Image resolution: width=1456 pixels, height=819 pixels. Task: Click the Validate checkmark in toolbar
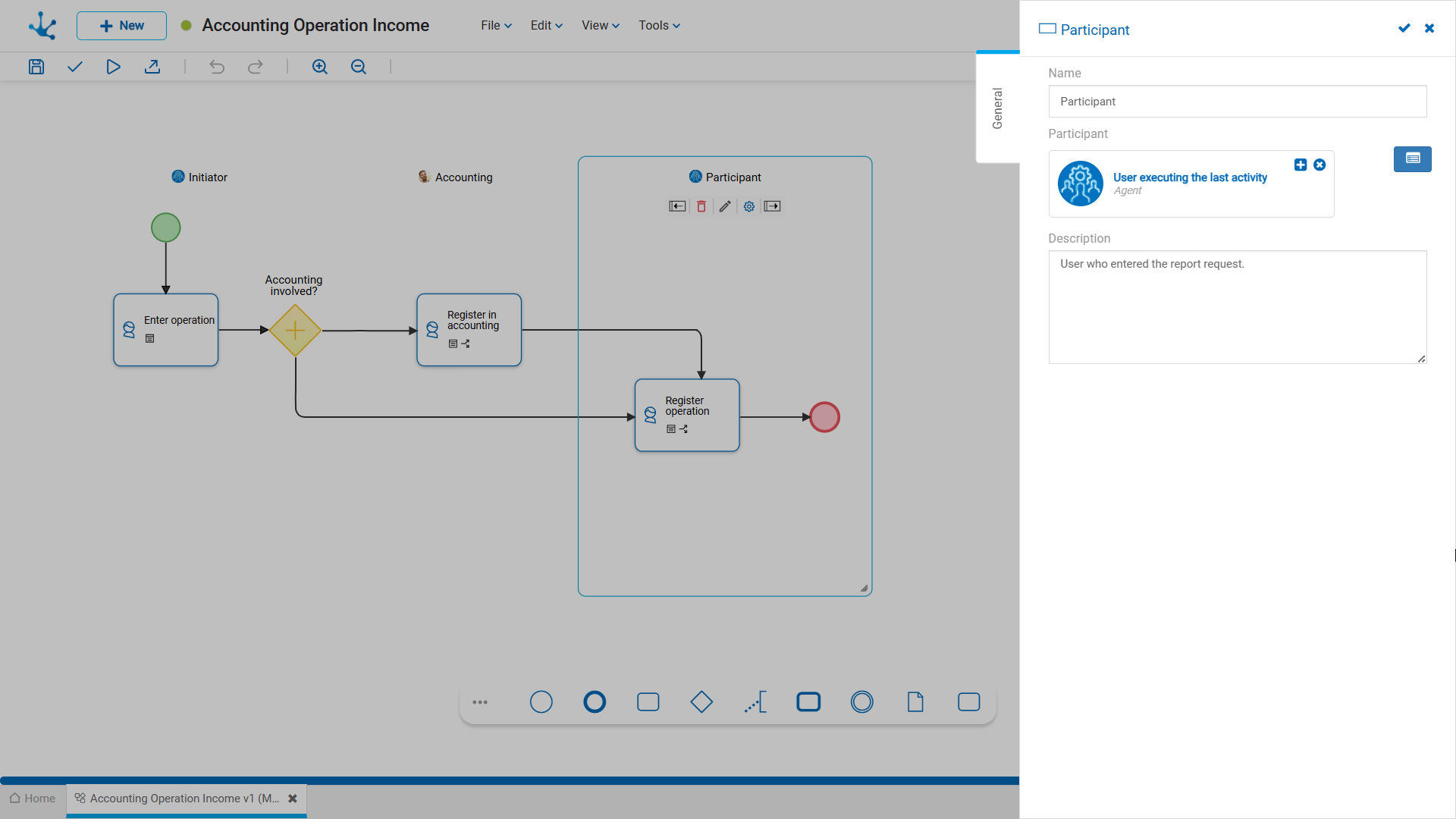coord(74,67)
